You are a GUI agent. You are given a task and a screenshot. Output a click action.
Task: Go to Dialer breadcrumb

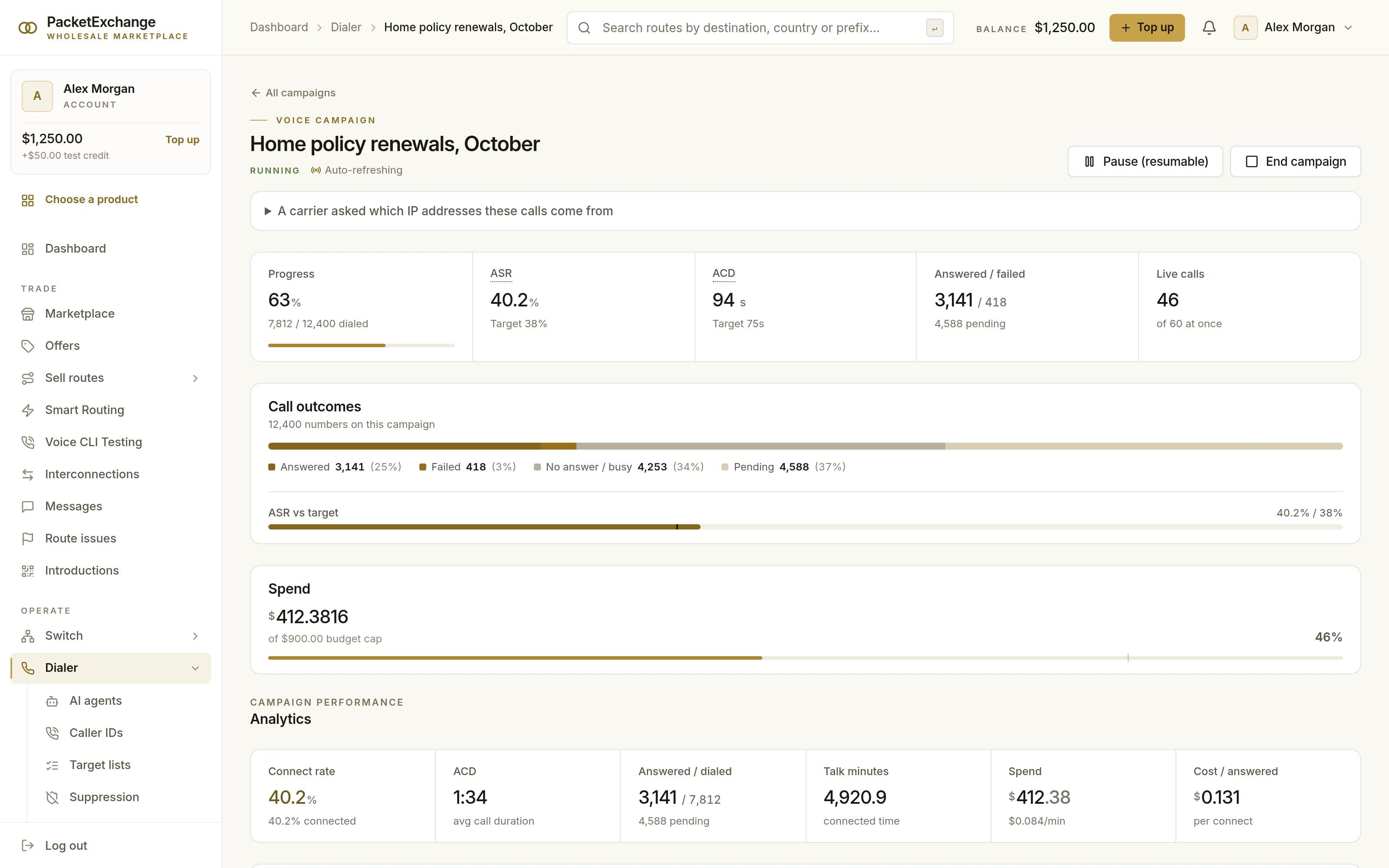tap(346, 27)
